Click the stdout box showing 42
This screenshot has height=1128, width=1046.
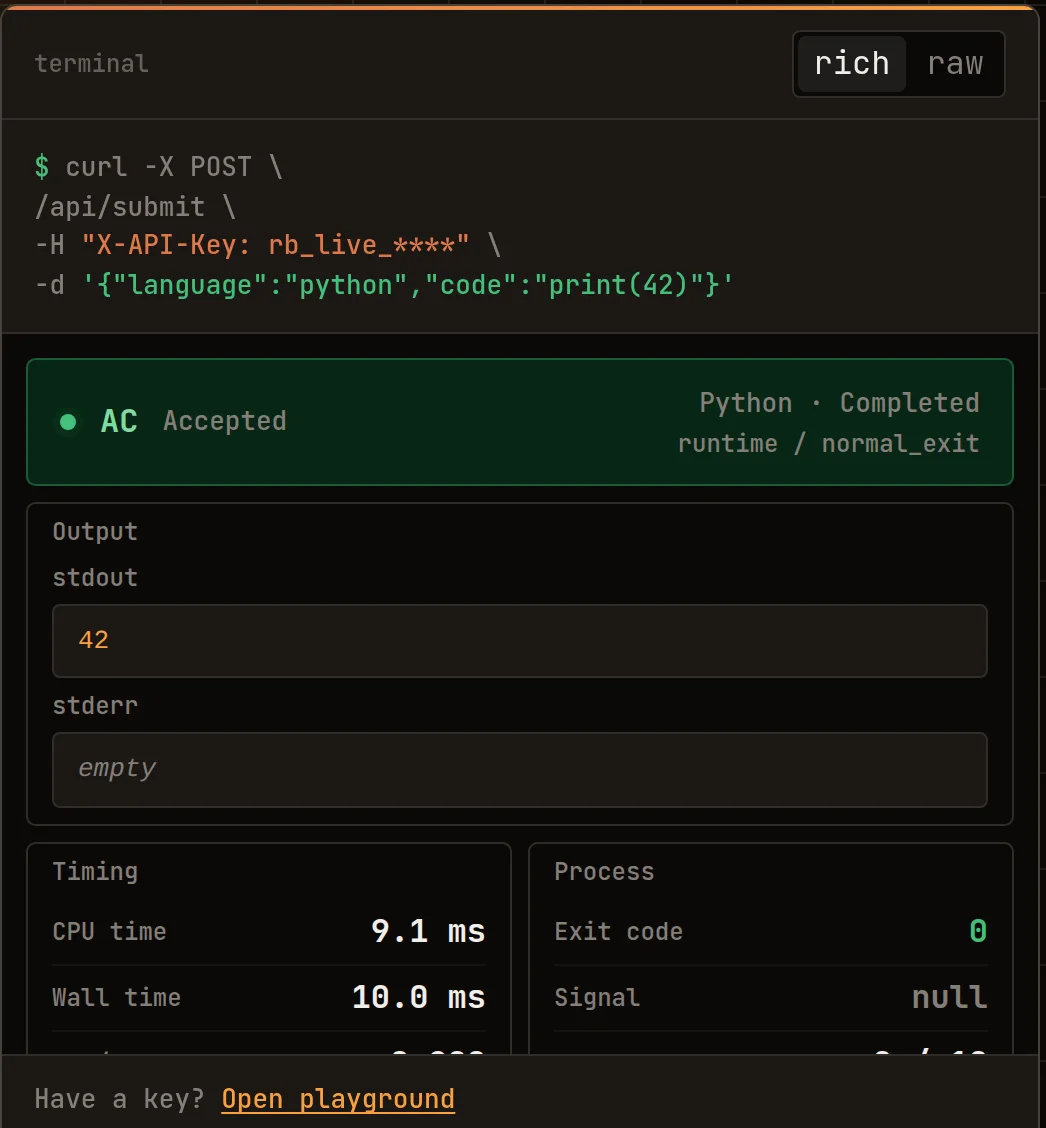[519, 640]
